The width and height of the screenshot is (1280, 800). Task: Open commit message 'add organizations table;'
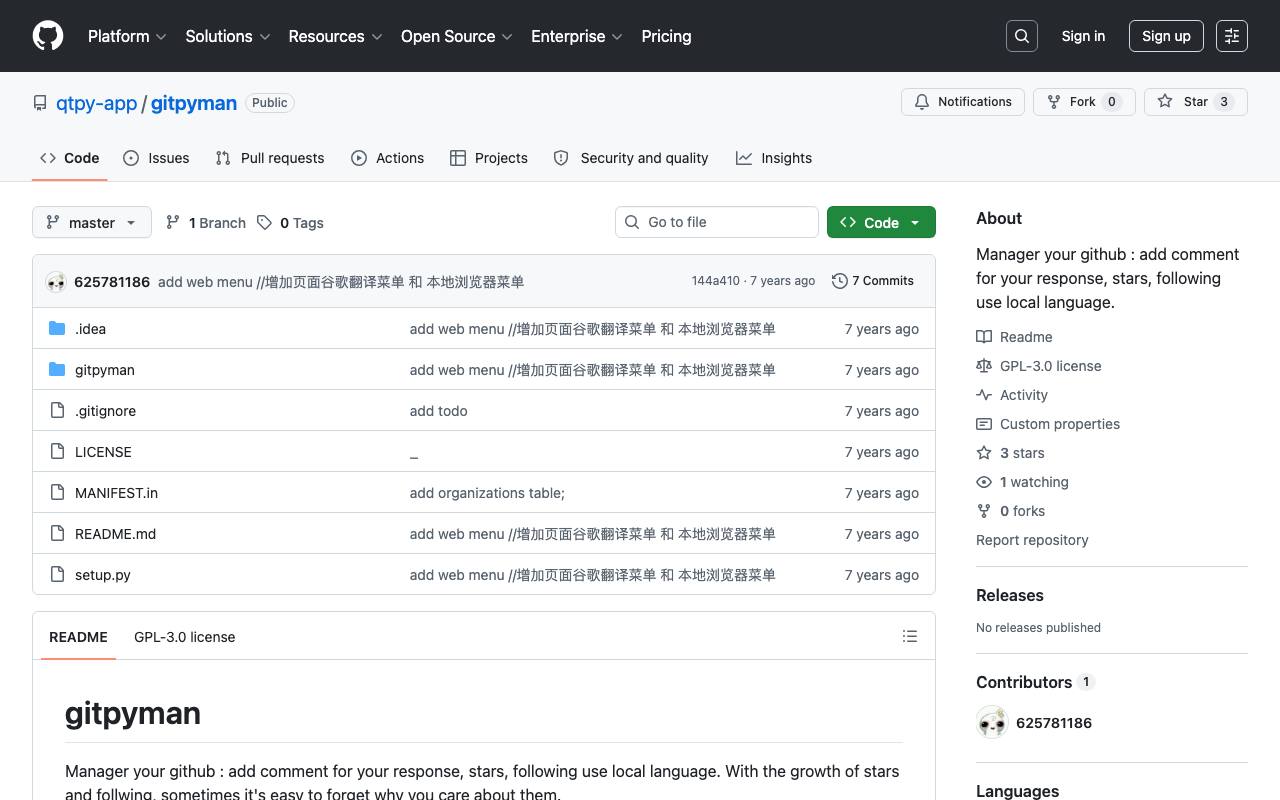click(487, 493)
